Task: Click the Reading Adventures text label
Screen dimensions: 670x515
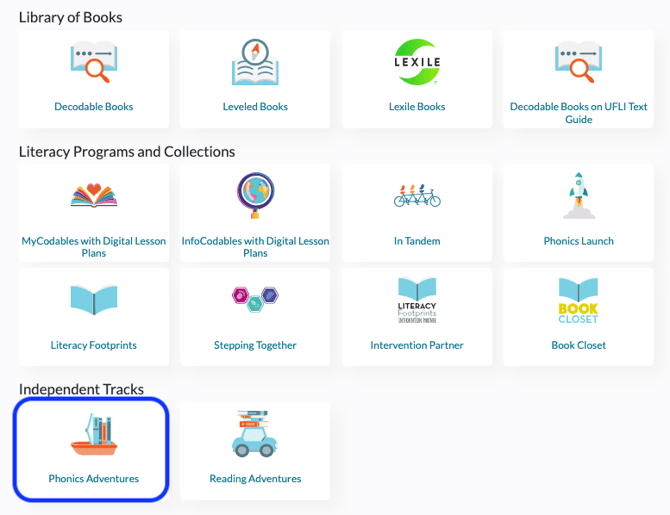Action: tap(255, 479)
